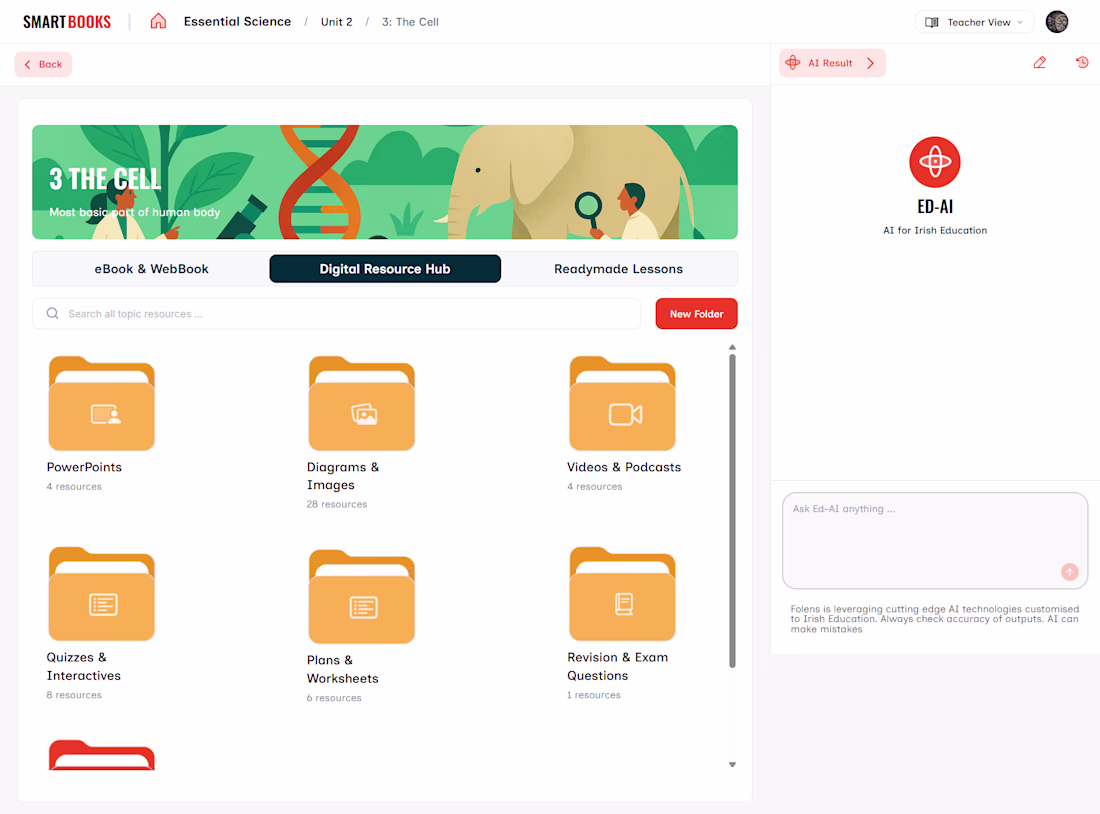Click the '1 resources' count text
The width and height of the screenshot is (1100, 814).
point(593,695)
